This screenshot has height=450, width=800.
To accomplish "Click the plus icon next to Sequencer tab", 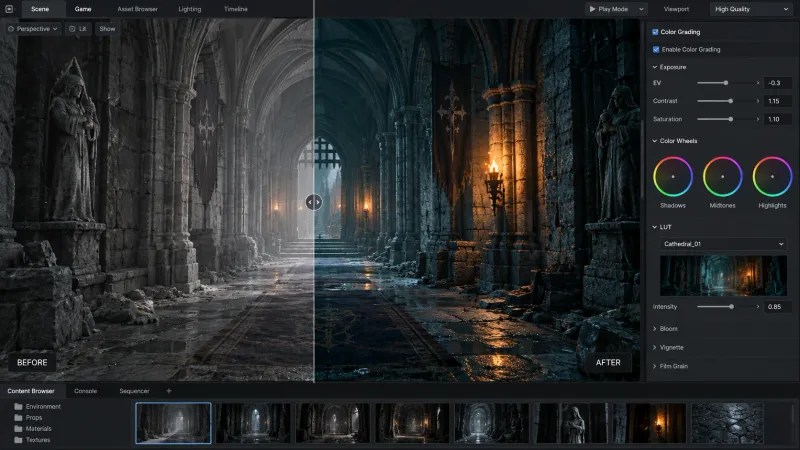I will pyautogui.click(x=169, y=391).
